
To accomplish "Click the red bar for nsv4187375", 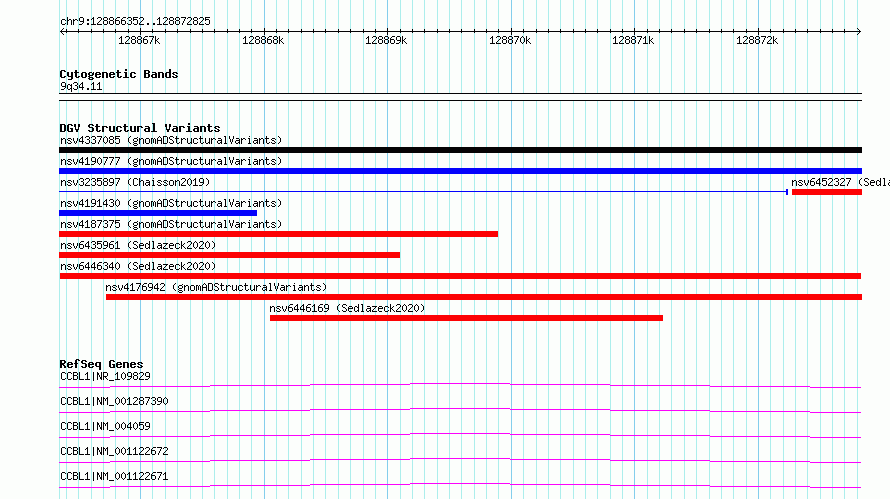I will pyautogui.click(x=279, y=234).
